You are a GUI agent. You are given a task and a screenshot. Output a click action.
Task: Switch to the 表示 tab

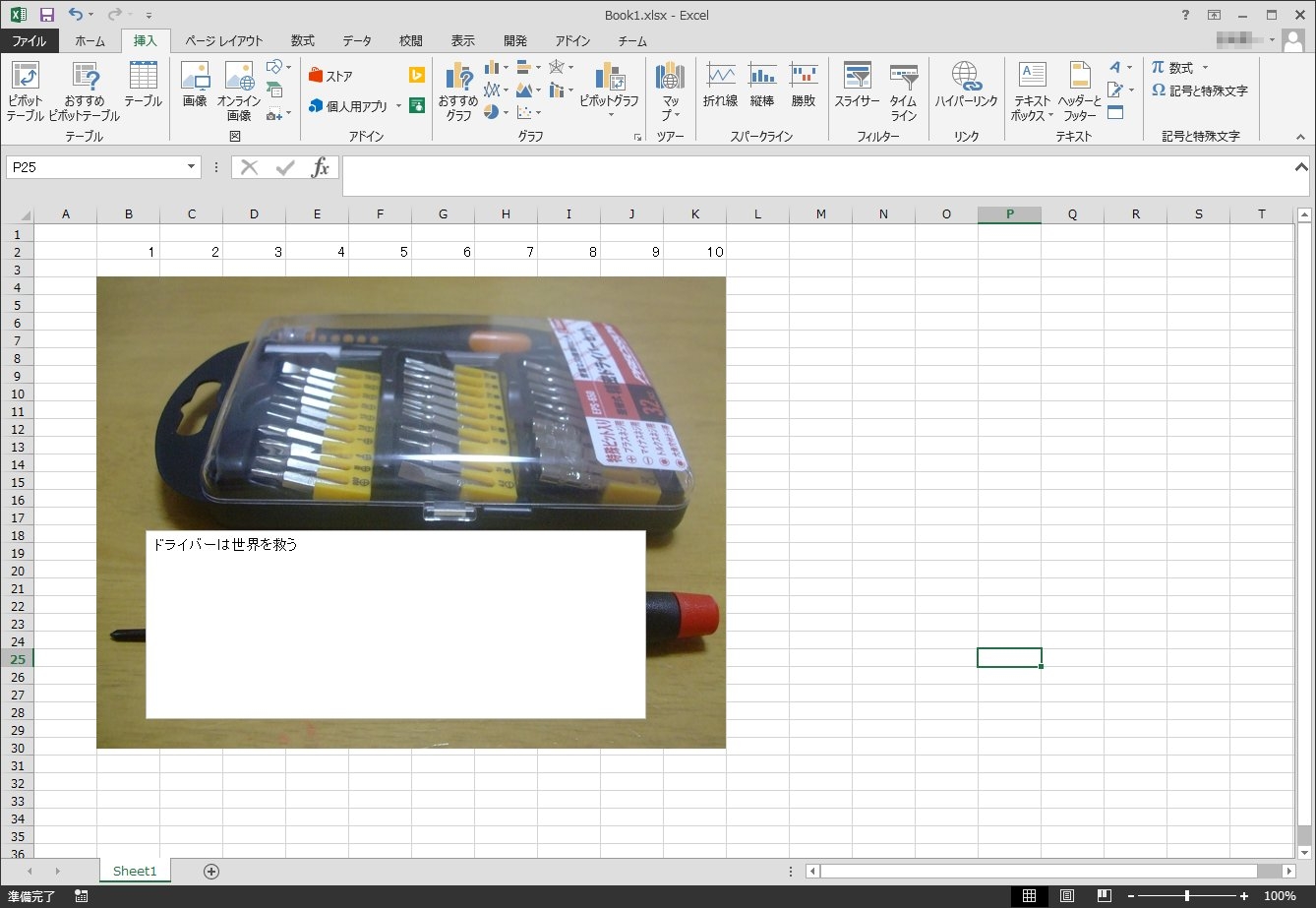click(x=462, y=41)
